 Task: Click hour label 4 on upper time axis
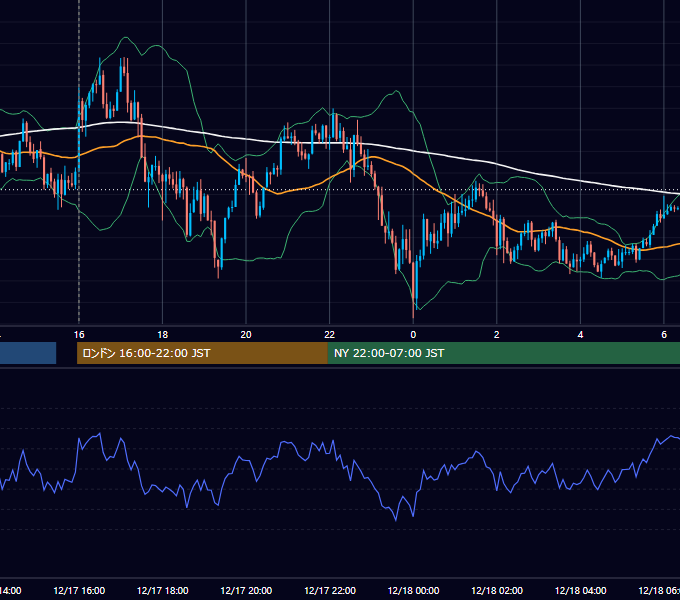tap(580, 335)
